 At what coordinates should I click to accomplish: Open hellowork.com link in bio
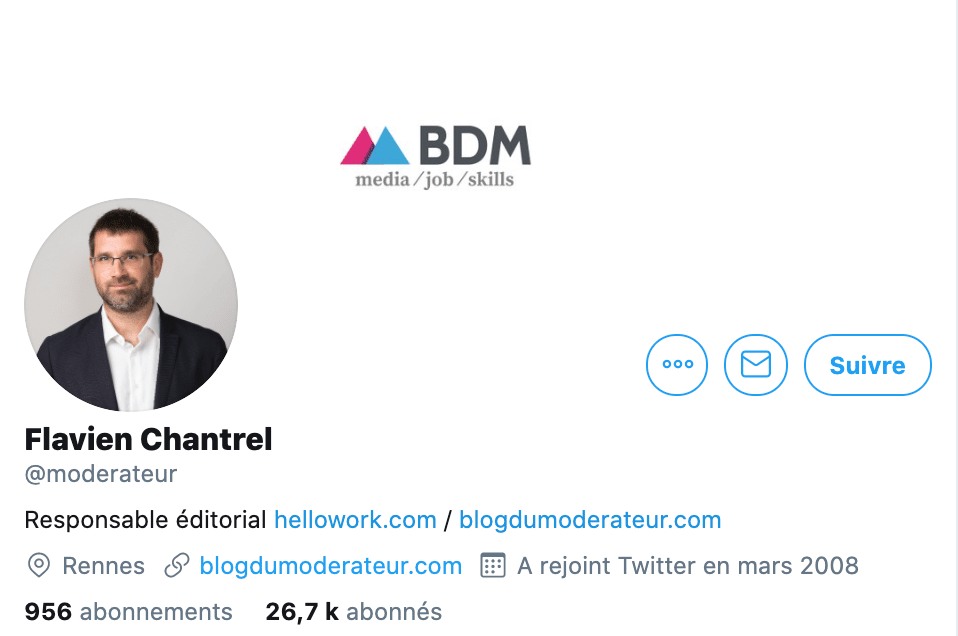(x=355, y=520)
